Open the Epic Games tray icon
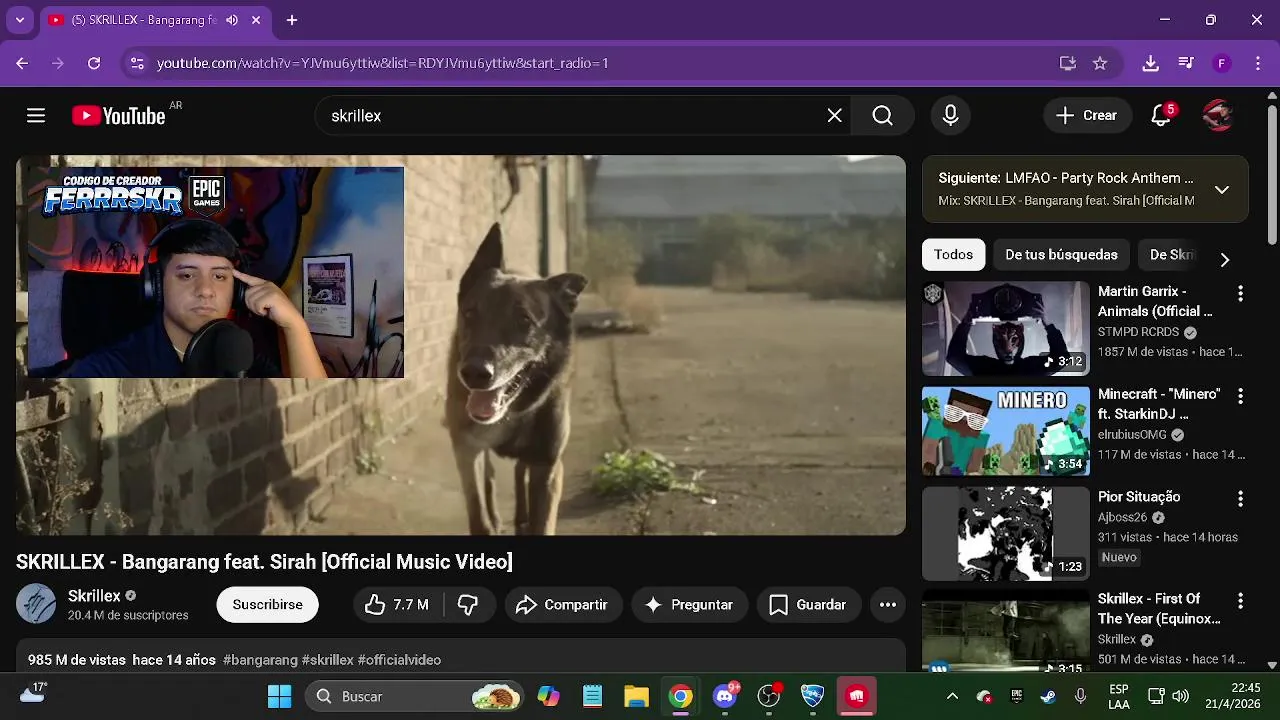1280x720 pixels. tap(1017, 696)
